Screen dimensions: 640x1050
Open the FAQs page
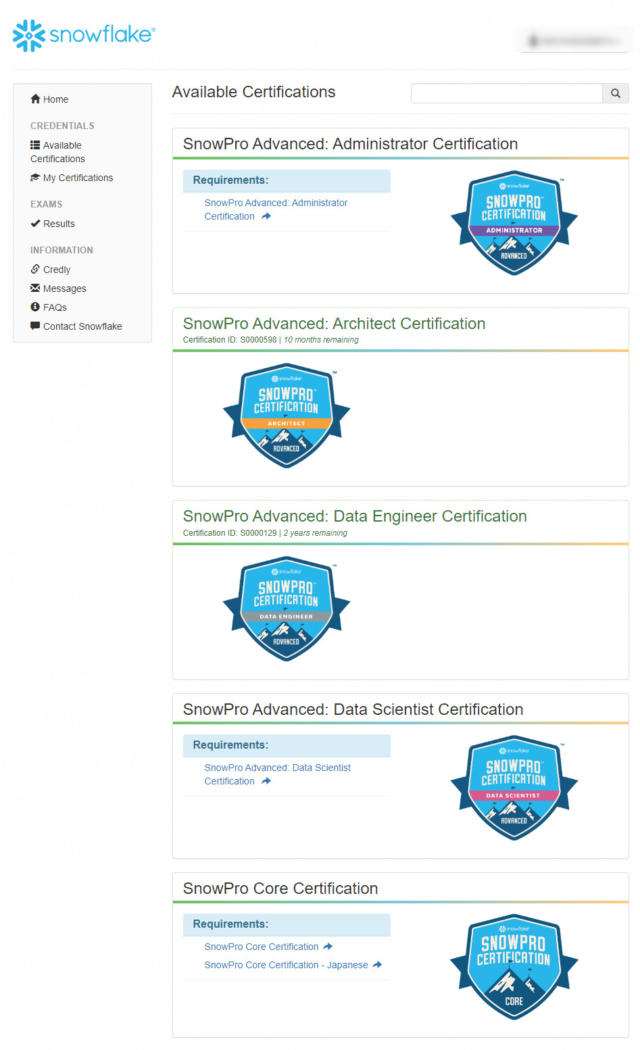49,307
